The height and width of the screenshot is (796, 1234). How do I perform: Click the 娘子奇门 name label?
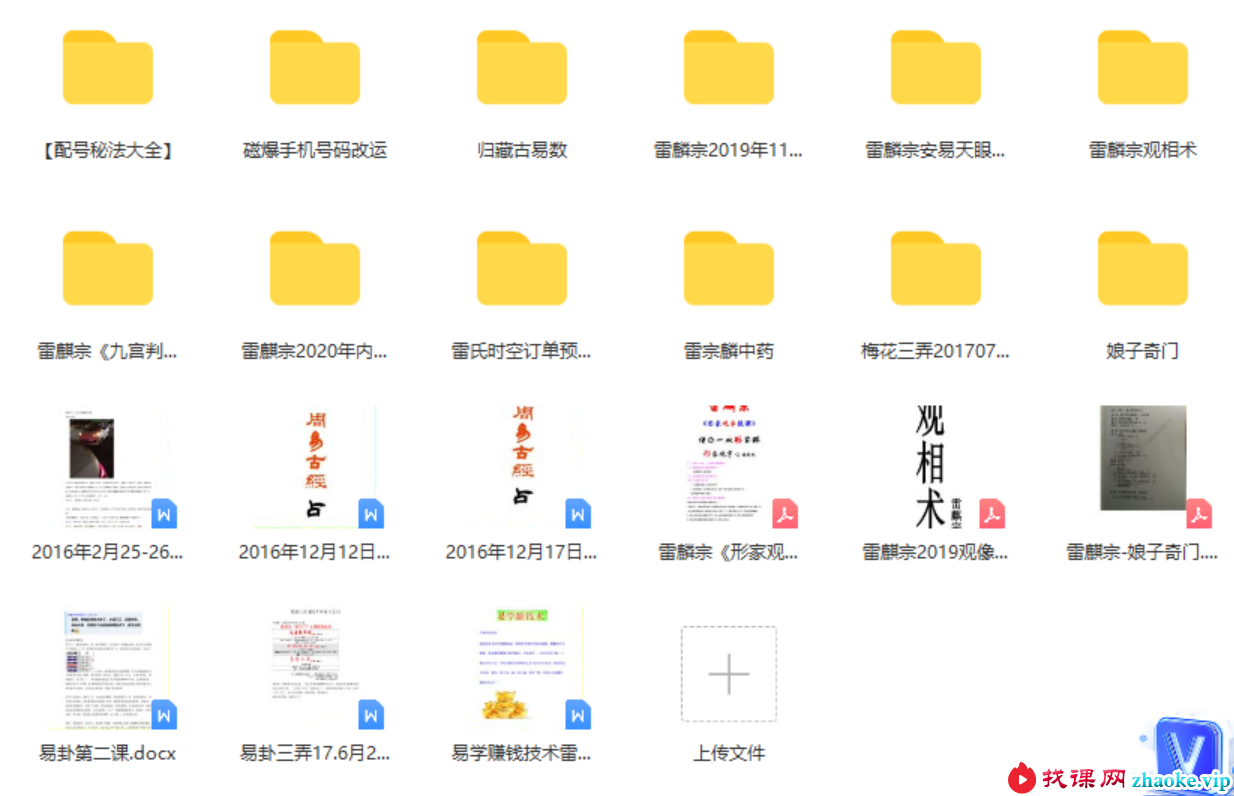1143,352
